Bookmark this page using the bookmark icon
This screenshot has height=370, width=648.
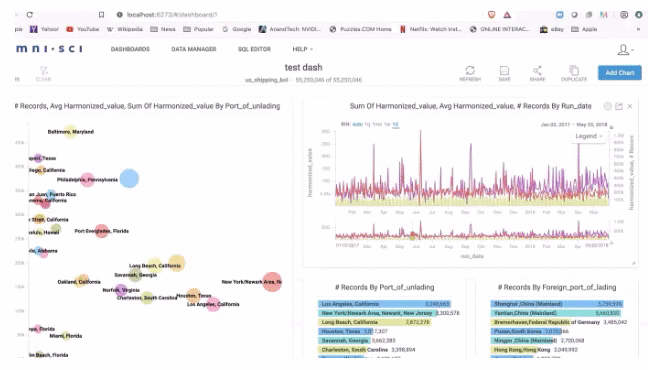[101, 14]
